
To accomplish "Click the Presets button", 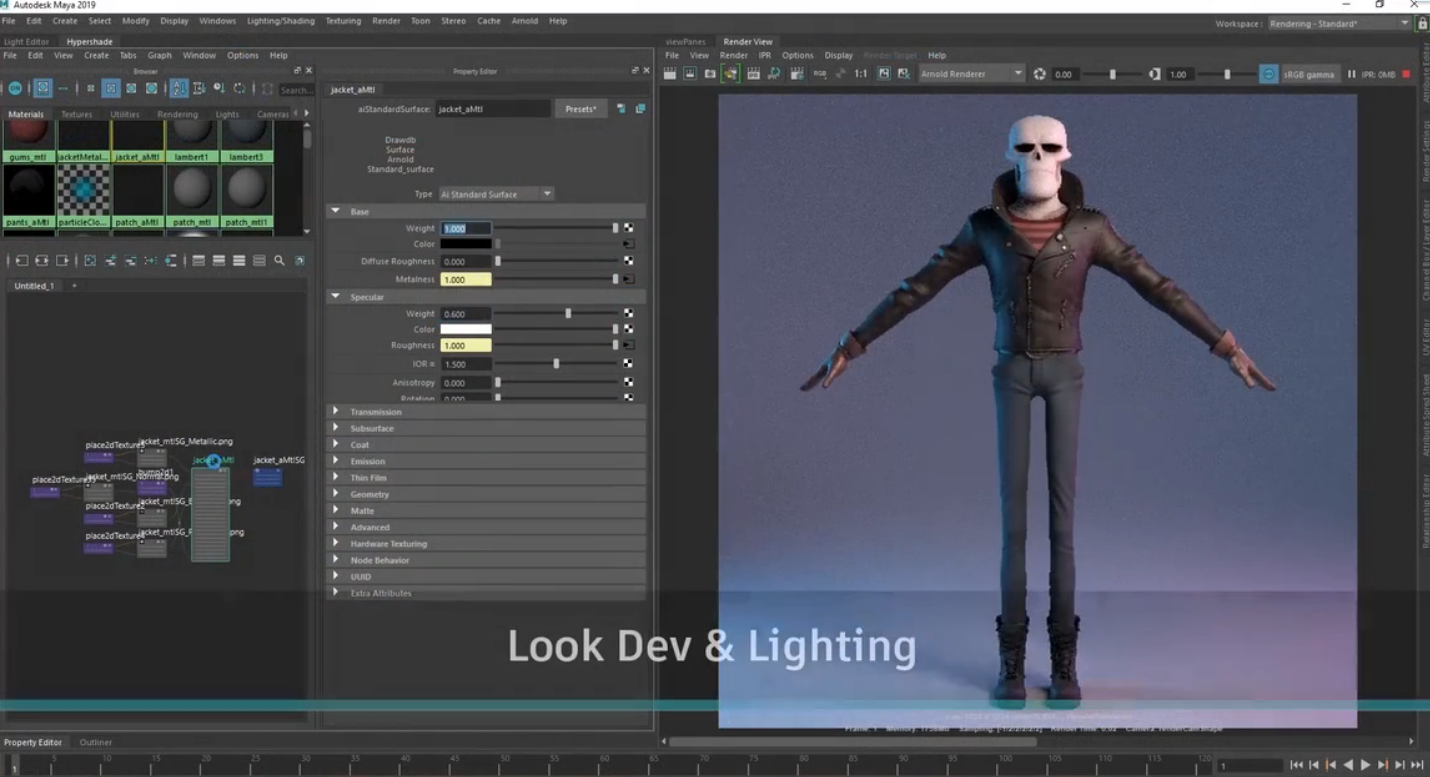I will (x=580, y=109).
